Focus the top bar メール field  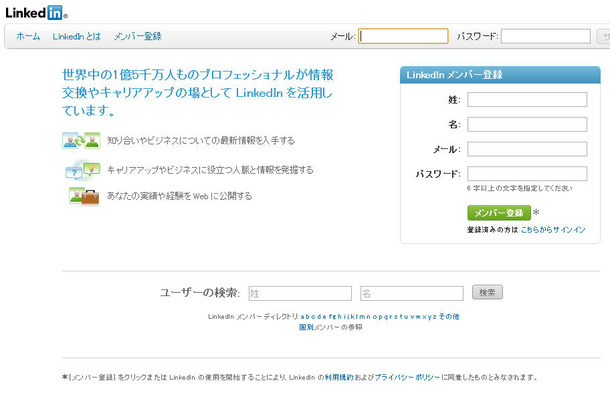(x=403, y=36)
